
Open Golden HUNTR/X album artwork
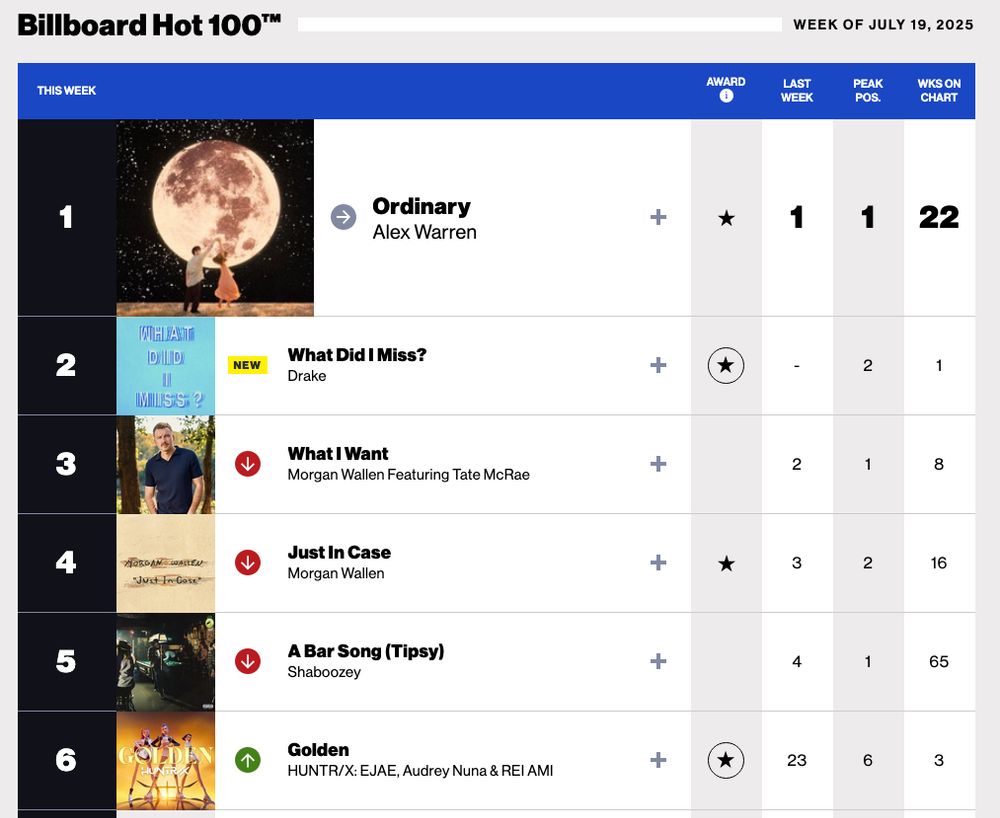(166, 761)
